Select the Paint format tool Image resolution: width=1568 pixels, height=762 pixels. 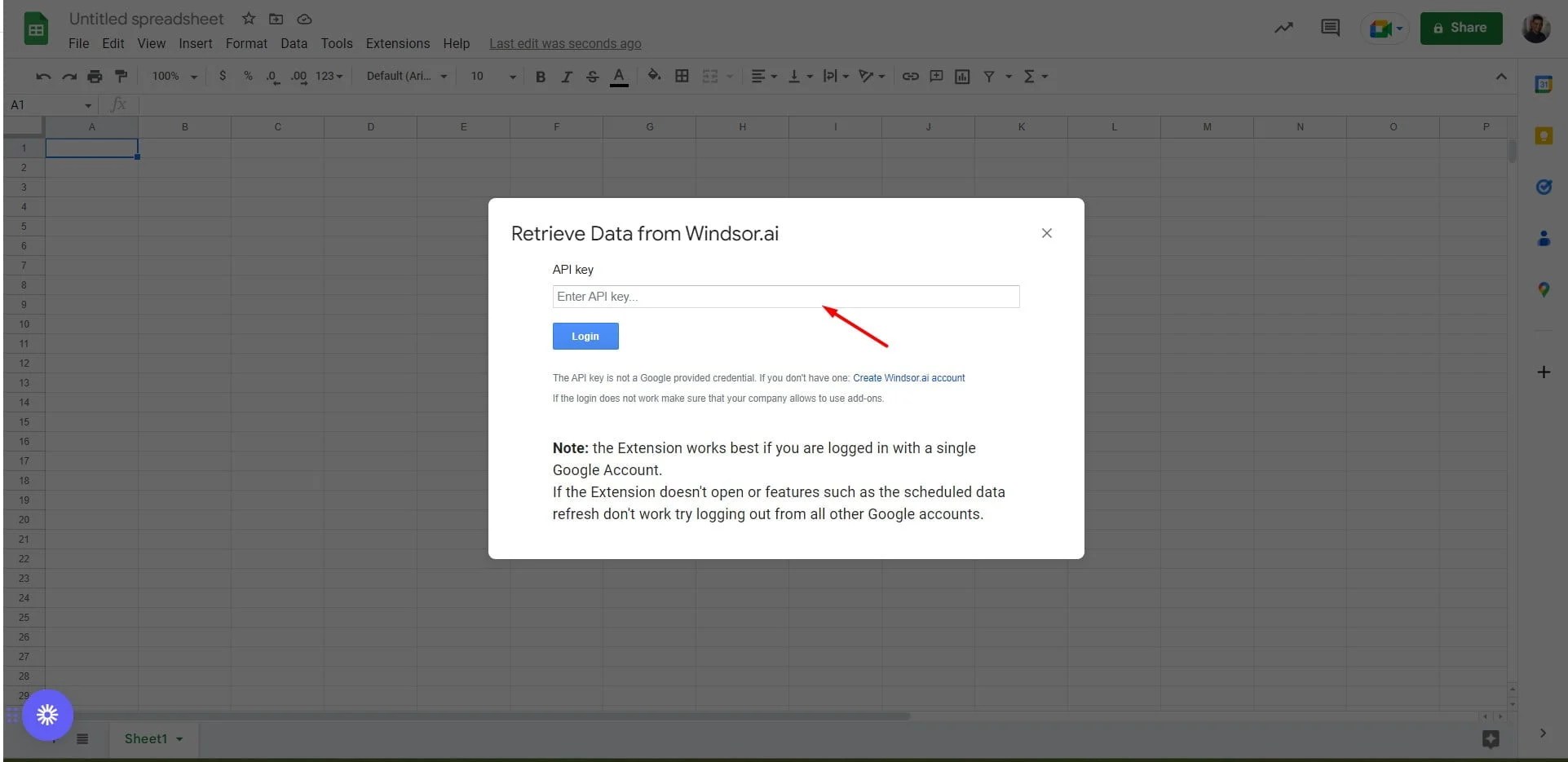pos(121,76)
